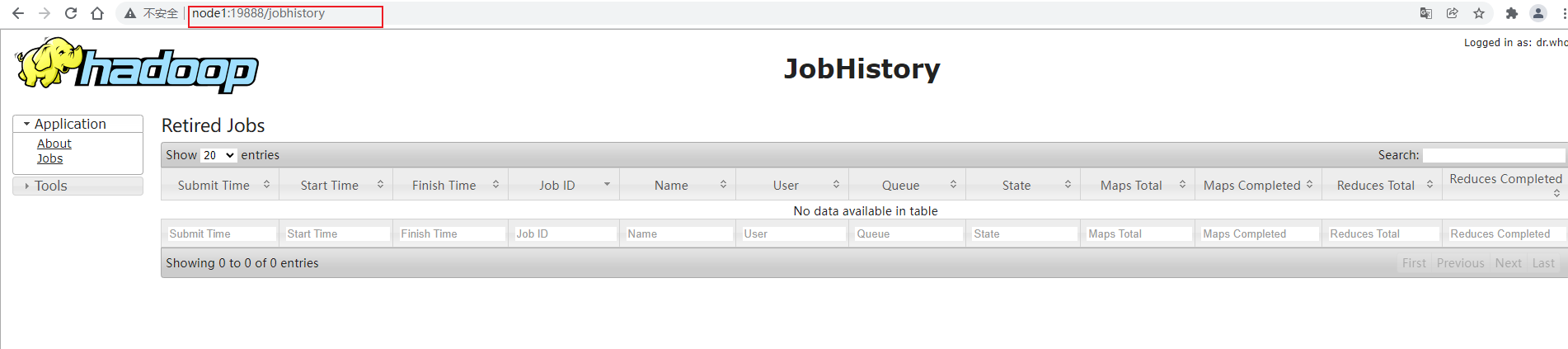Sort by Submit Time column arrows
1568x349 pixels.
(x=266, y=185)
